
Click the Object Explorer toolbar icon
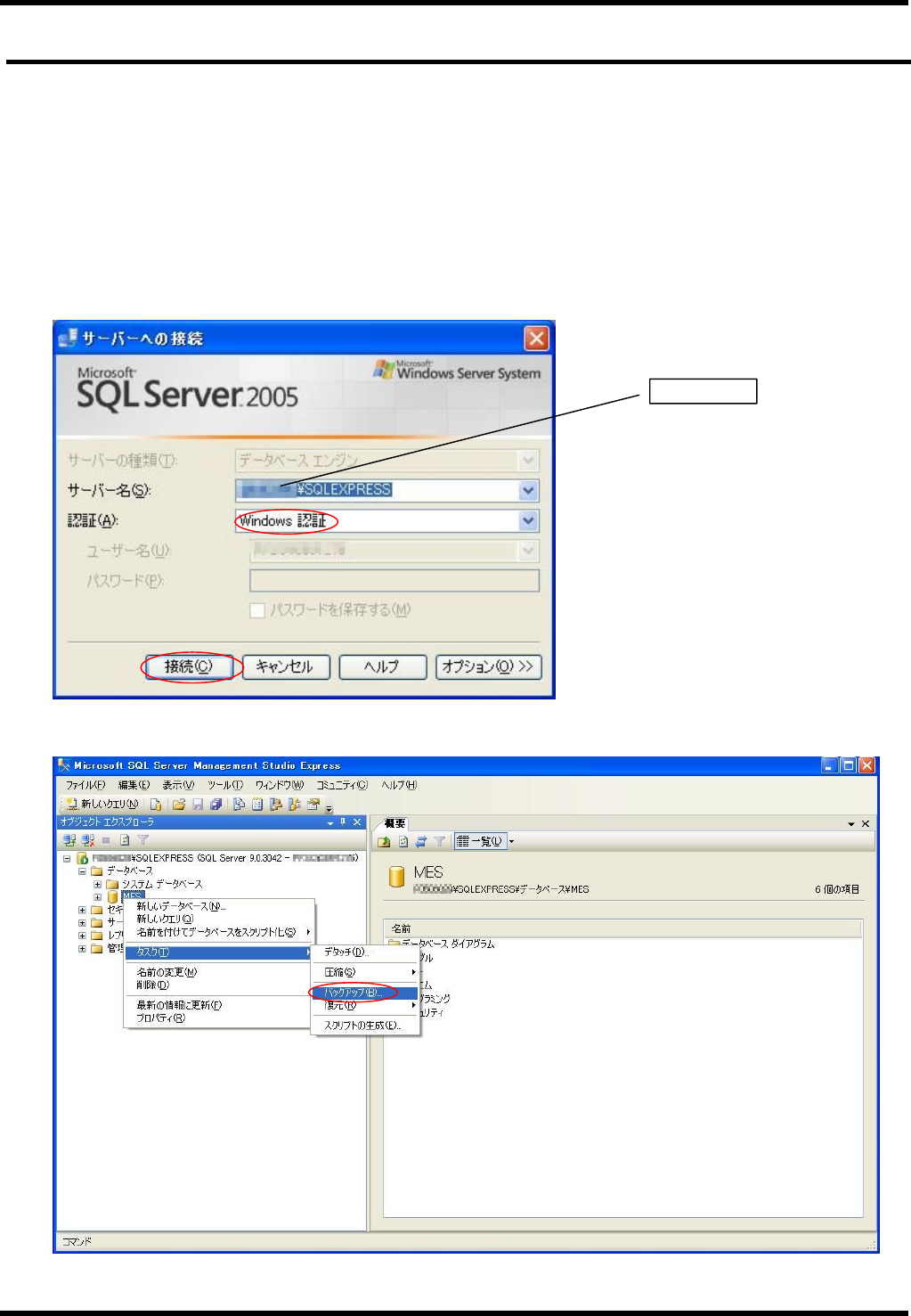pyautogui.click(x=275, y=805)
